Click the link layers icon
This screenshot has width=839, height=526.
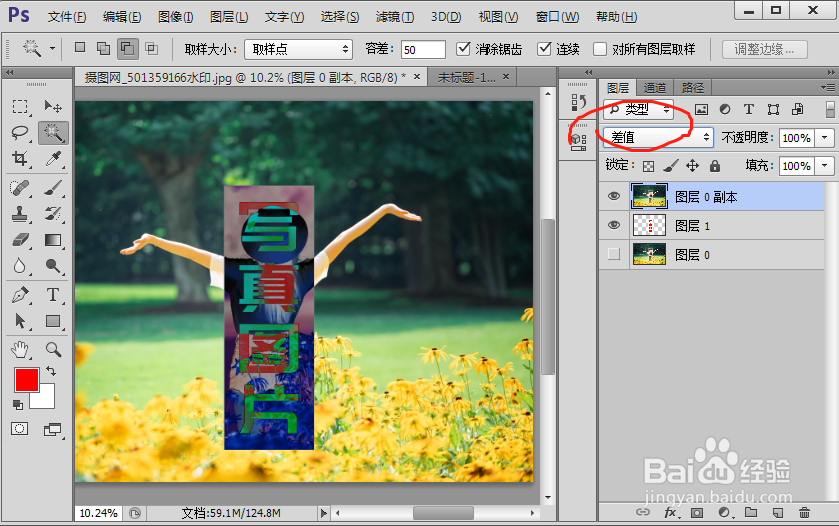tap(643, 512)
